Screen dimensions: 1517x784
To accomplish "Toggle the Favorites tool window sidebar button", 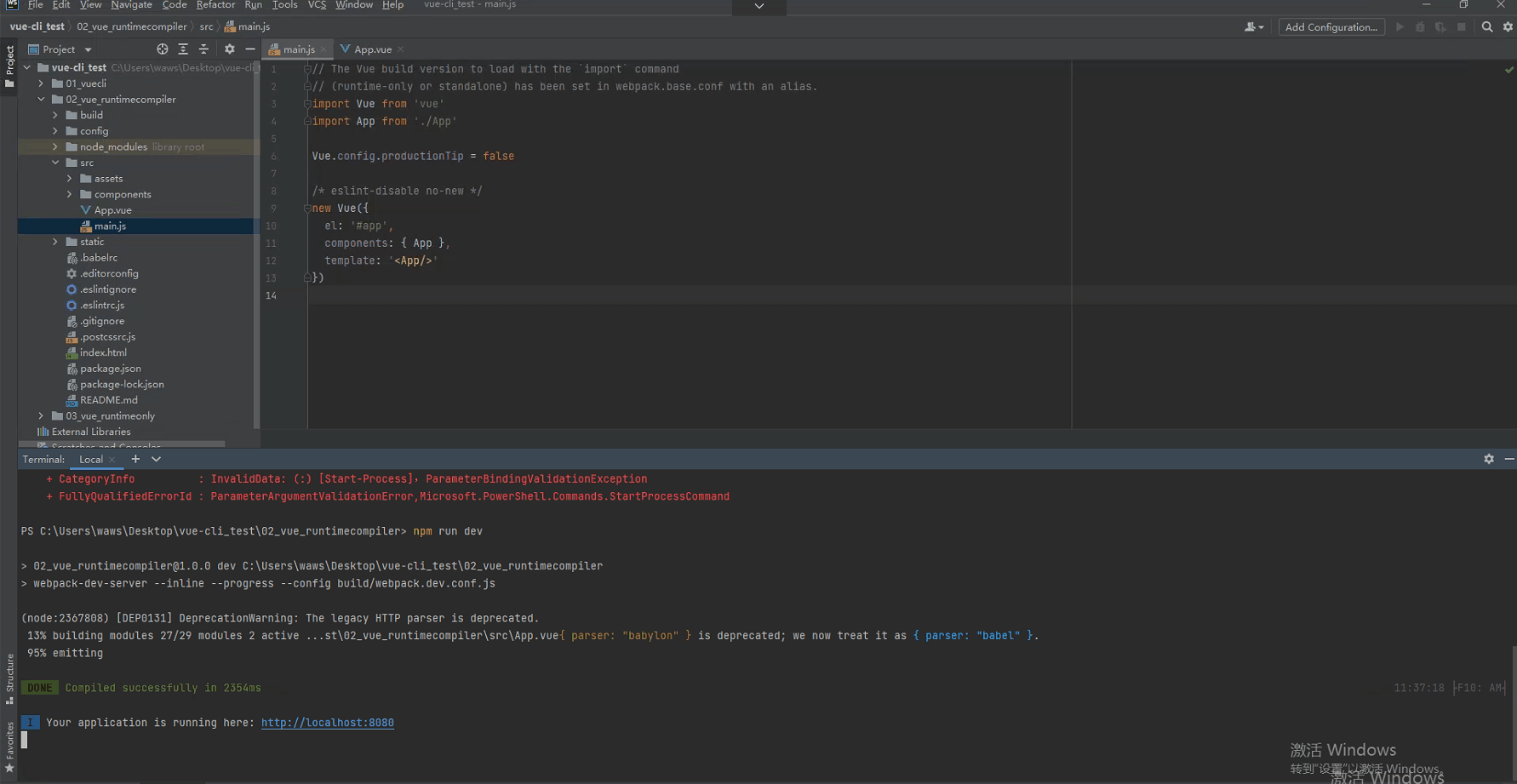I will (9, 747).
